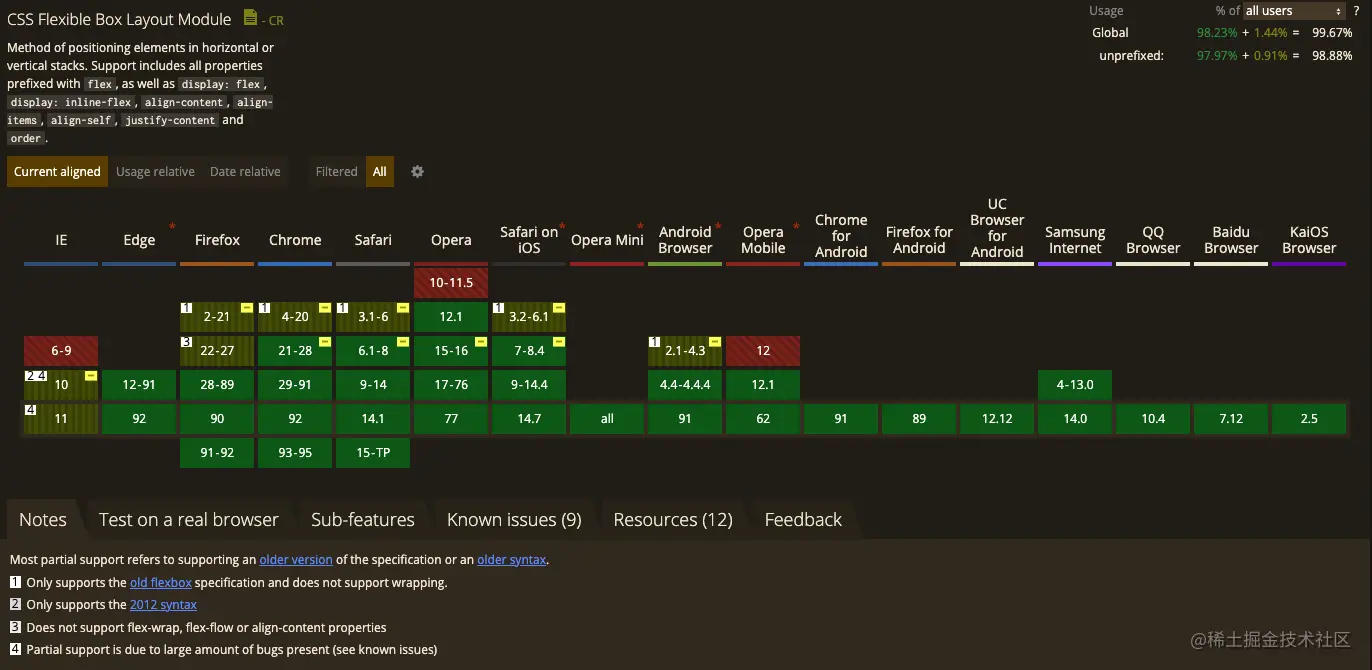Click the Firefox for Android 89 cell
The height and width of the screenshot is (670, 1372).
click(919, 419)
